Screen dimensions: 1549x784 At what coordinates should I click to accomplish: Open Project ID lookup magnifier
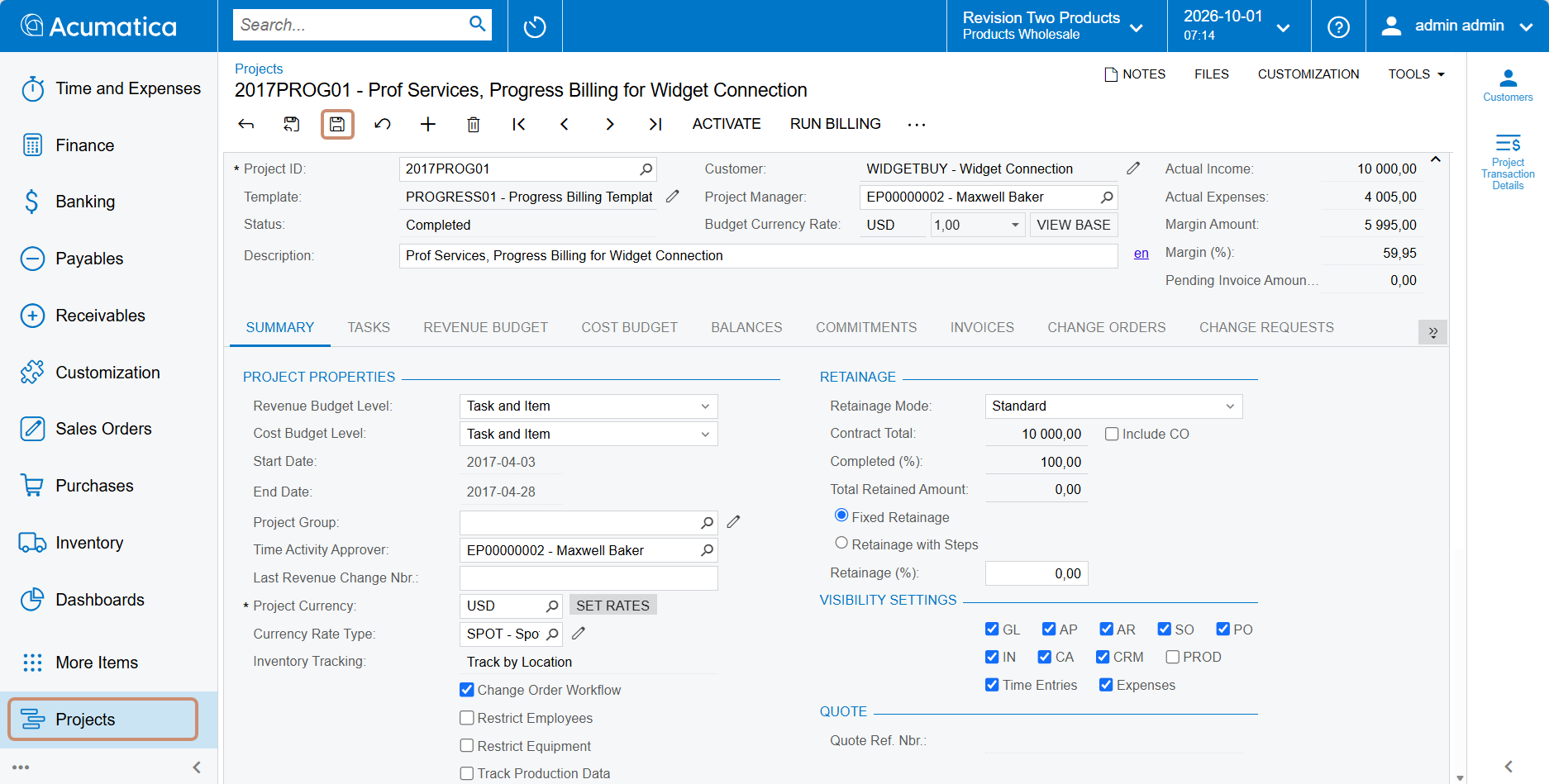[x=646, y=169]
